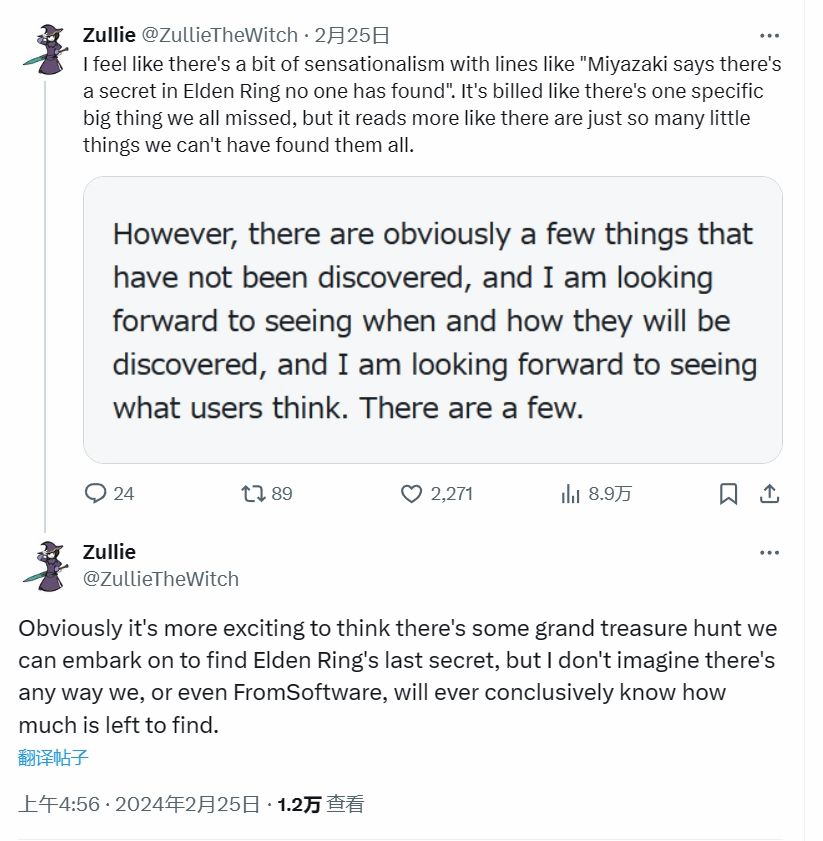The height and width of the screenshot is (841, 823).
Task: Click the 1.2万 查看 view count
Action: click(x=320, y=804)
